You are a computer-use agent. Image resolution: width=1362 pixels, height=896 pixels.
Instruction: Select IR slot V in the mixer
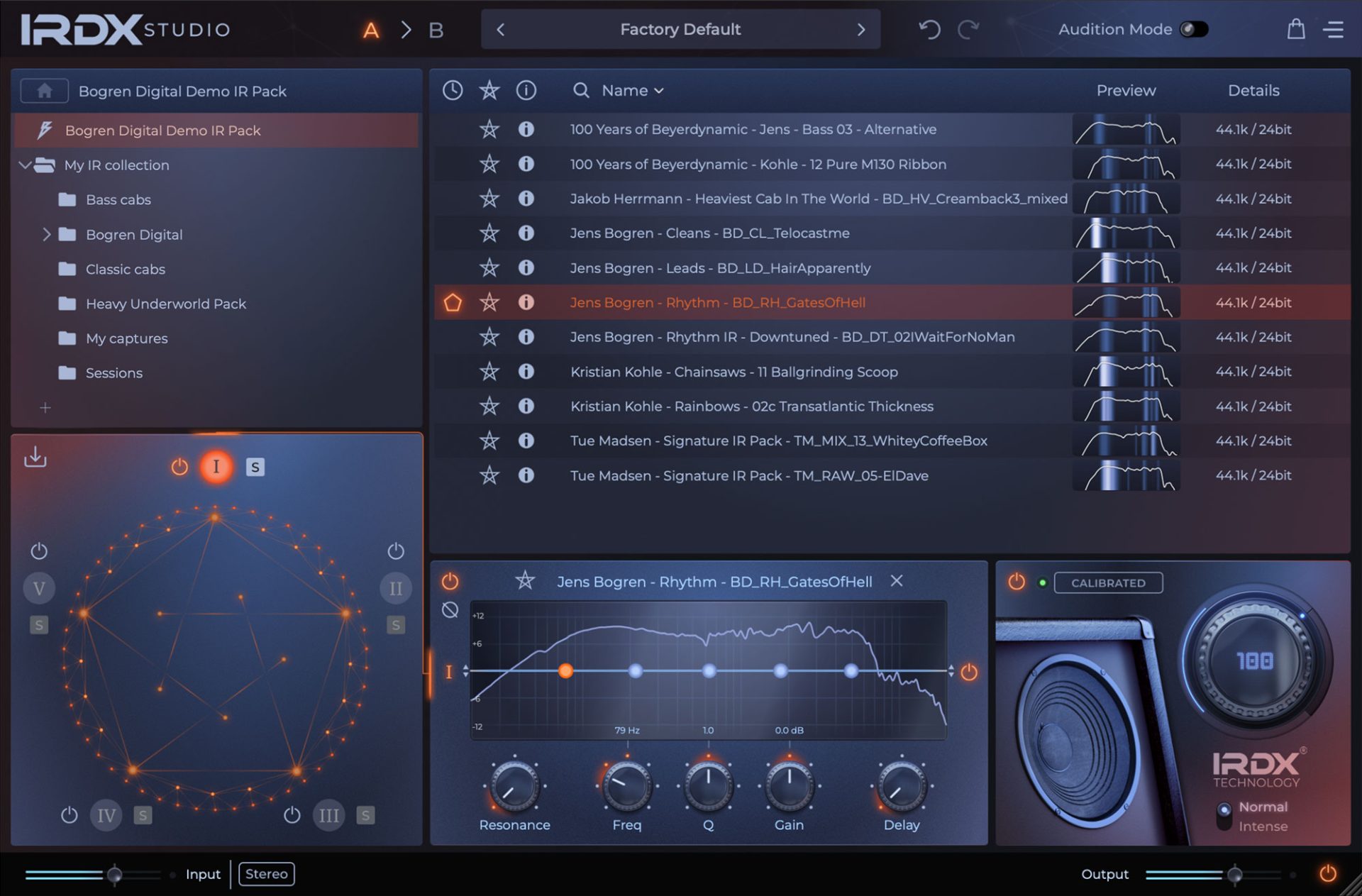(x=39, y=588)
